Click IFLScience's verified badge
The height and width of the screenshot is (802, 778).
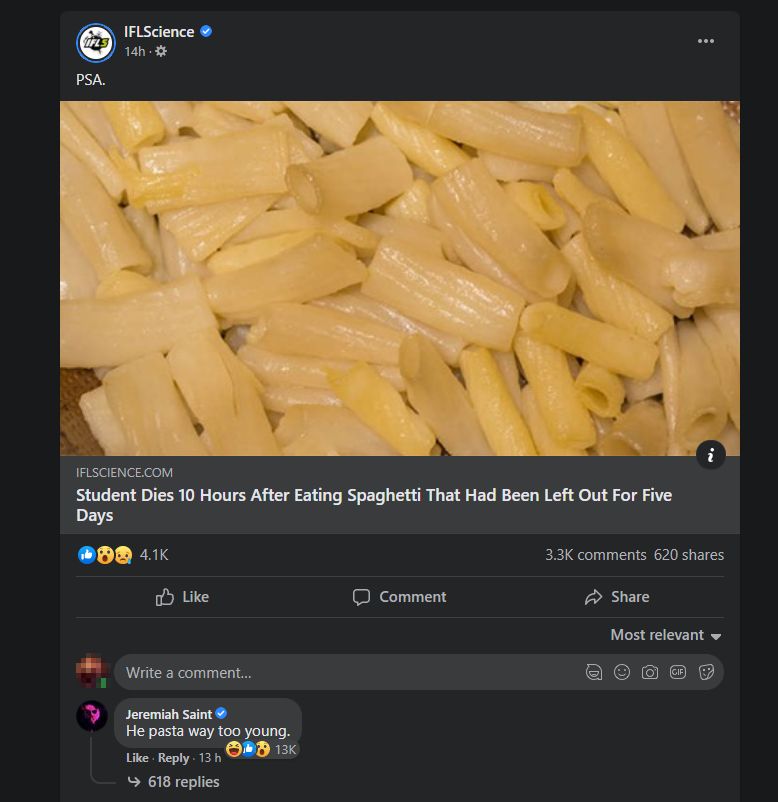pyautogui.click(x=206, y=30)
